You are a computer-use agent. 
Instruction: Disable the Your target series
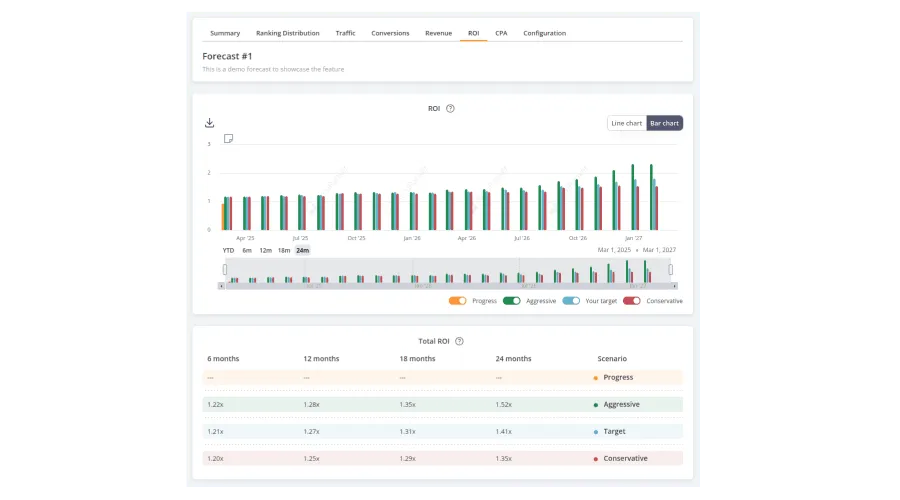click(x=571, y=300)
